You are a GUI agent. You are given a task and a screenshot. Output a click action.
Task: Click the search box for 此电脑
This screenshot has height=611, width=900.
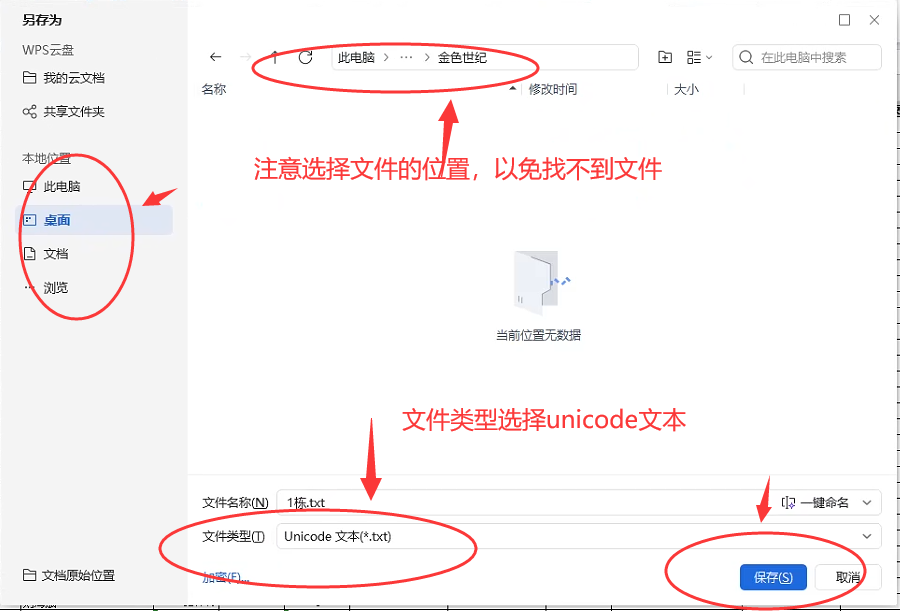(815, 58)
